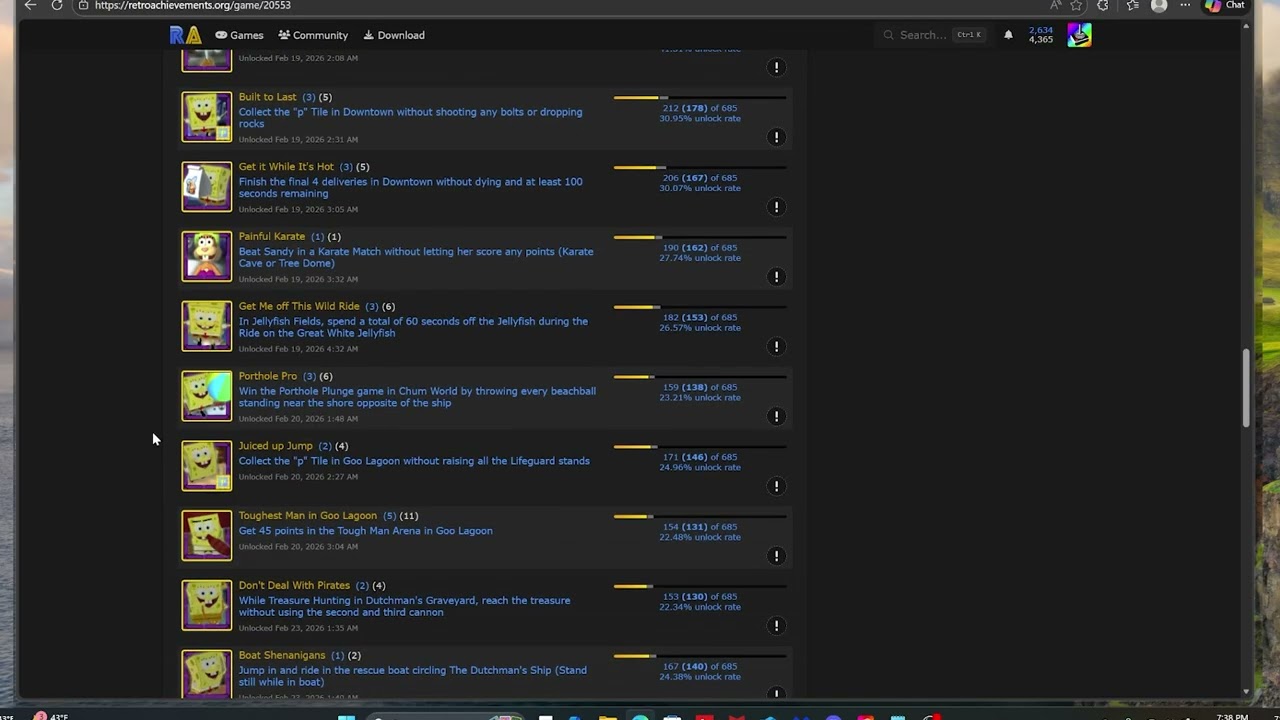Screen dimensions: 1280x720
Task: Open the user avatar menu
Action: coord(1079,35)
